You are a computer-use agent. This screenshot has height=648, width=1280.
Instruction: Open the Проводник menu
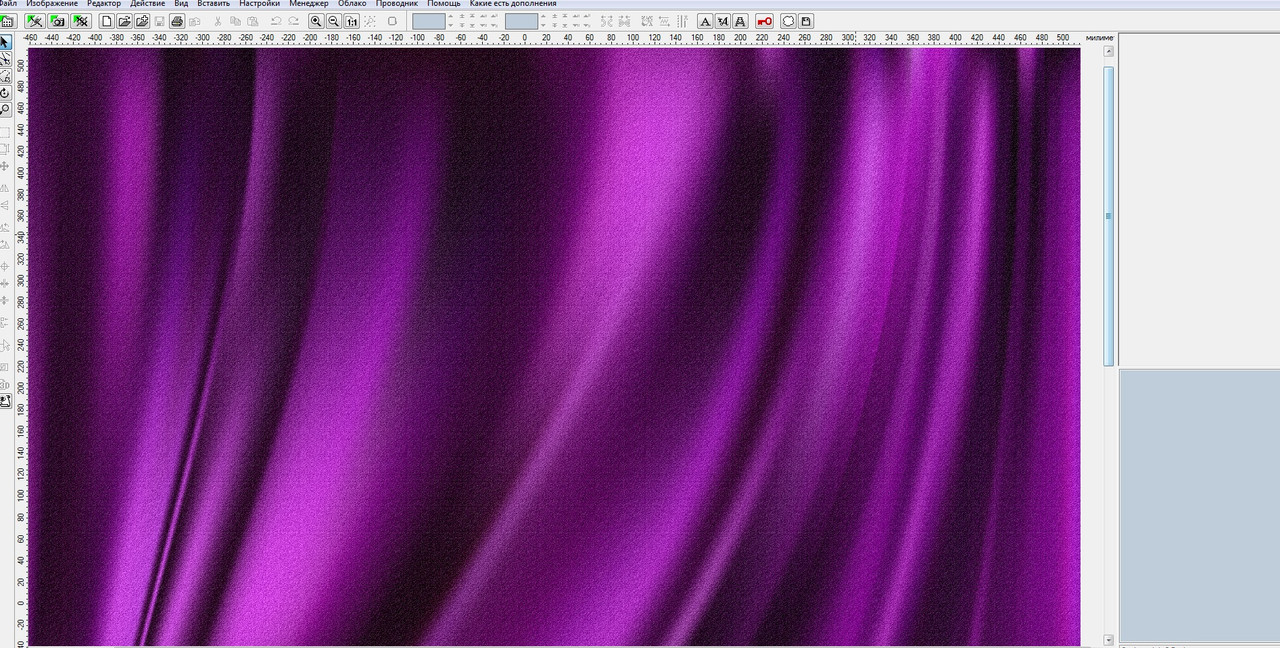pos(397,4)
